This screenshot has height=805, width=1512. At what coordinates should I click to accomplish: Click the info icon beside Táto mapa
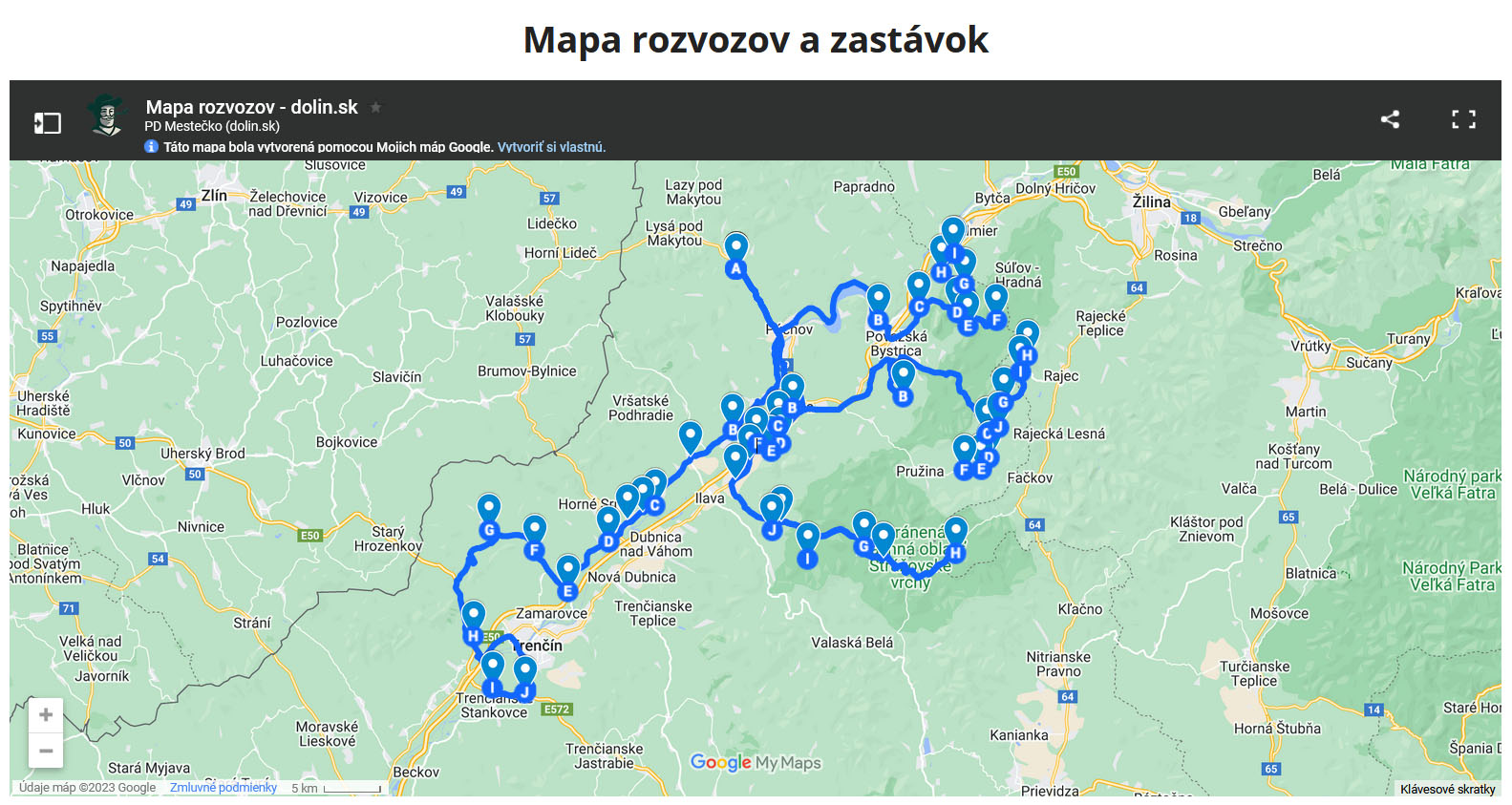151,146
